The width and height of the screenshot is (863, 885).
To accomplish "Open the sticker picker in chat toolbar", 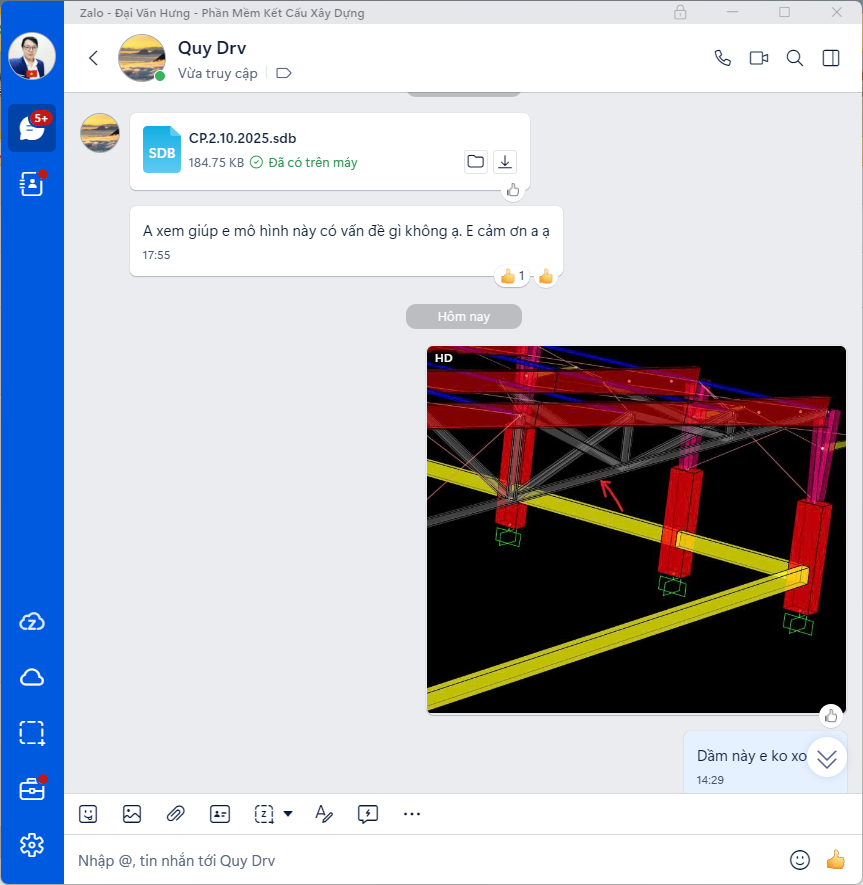I will (x=88, y=814).
